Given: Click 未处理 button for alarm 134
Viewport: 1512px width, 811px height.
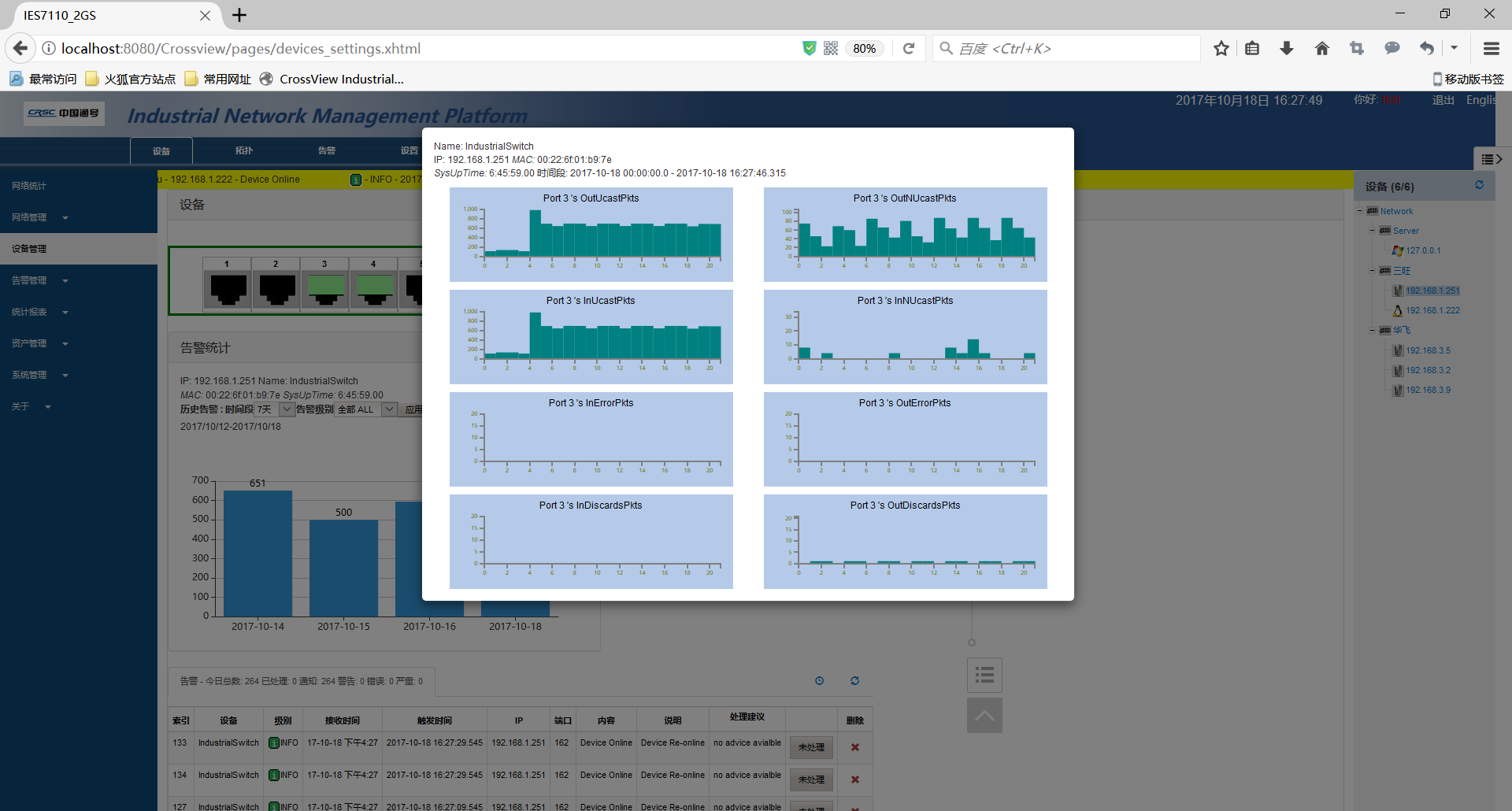Looking at the screenshot, I should click(811, 780).
